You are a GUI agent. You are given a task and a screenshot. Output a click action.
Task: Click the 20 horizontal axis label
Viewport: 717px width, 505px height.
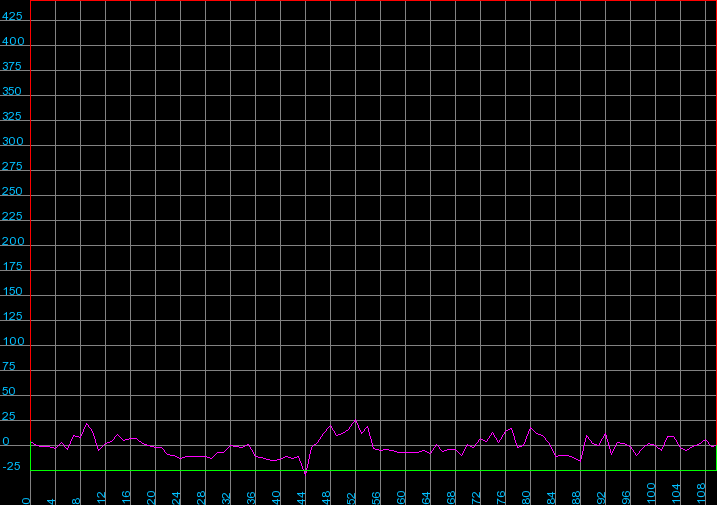point(151,498)
